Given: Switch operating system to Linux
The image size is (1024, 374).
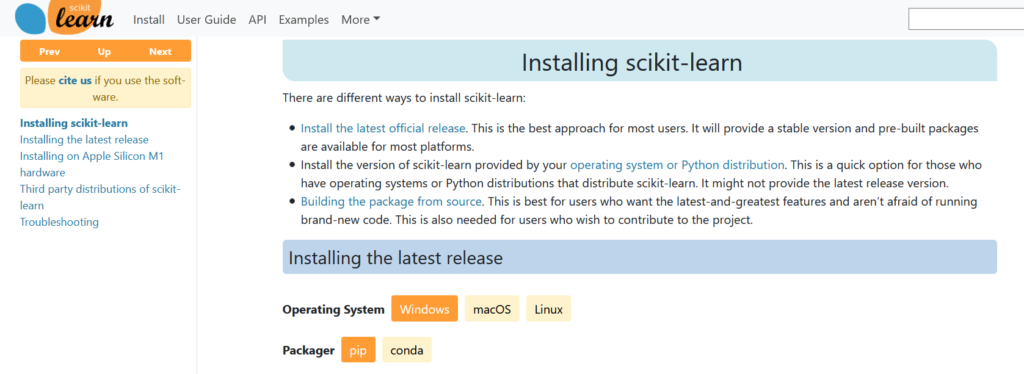Looking at the screenshot, I should tap(549, 309).
